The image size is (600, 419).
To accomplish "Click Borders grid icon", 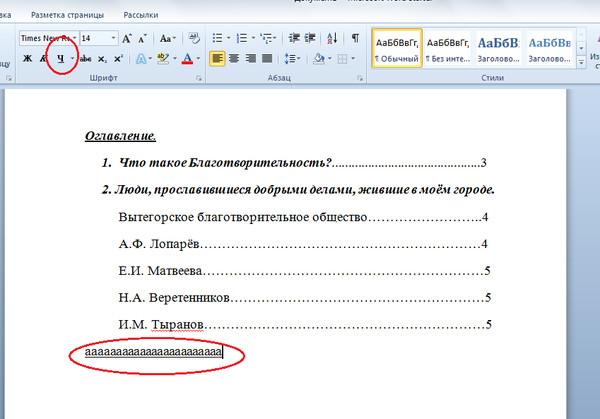I will pyautogui.click(x=342, y=59).
